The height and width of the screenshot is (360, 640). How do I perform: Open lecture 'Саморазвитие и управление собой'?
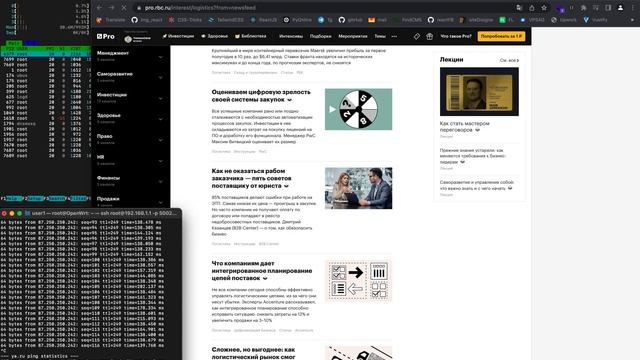[x=477, y=185]
